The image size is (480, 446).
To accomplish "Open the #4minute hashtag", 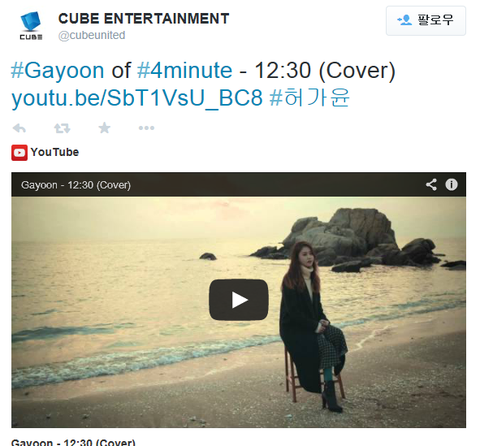I will point(185,71).
